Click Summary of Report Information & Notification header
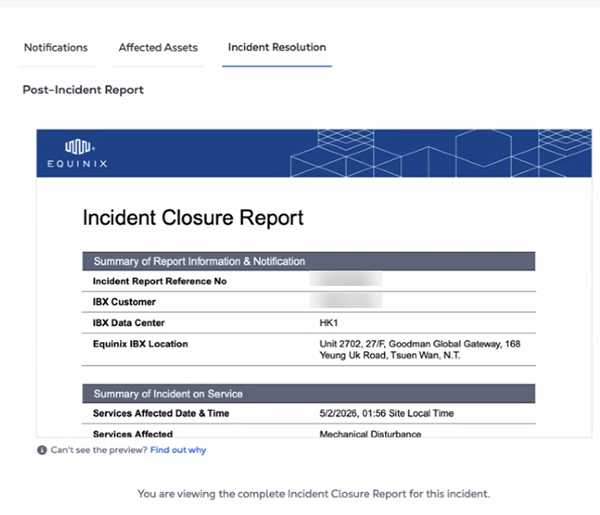 click(309, 261)
